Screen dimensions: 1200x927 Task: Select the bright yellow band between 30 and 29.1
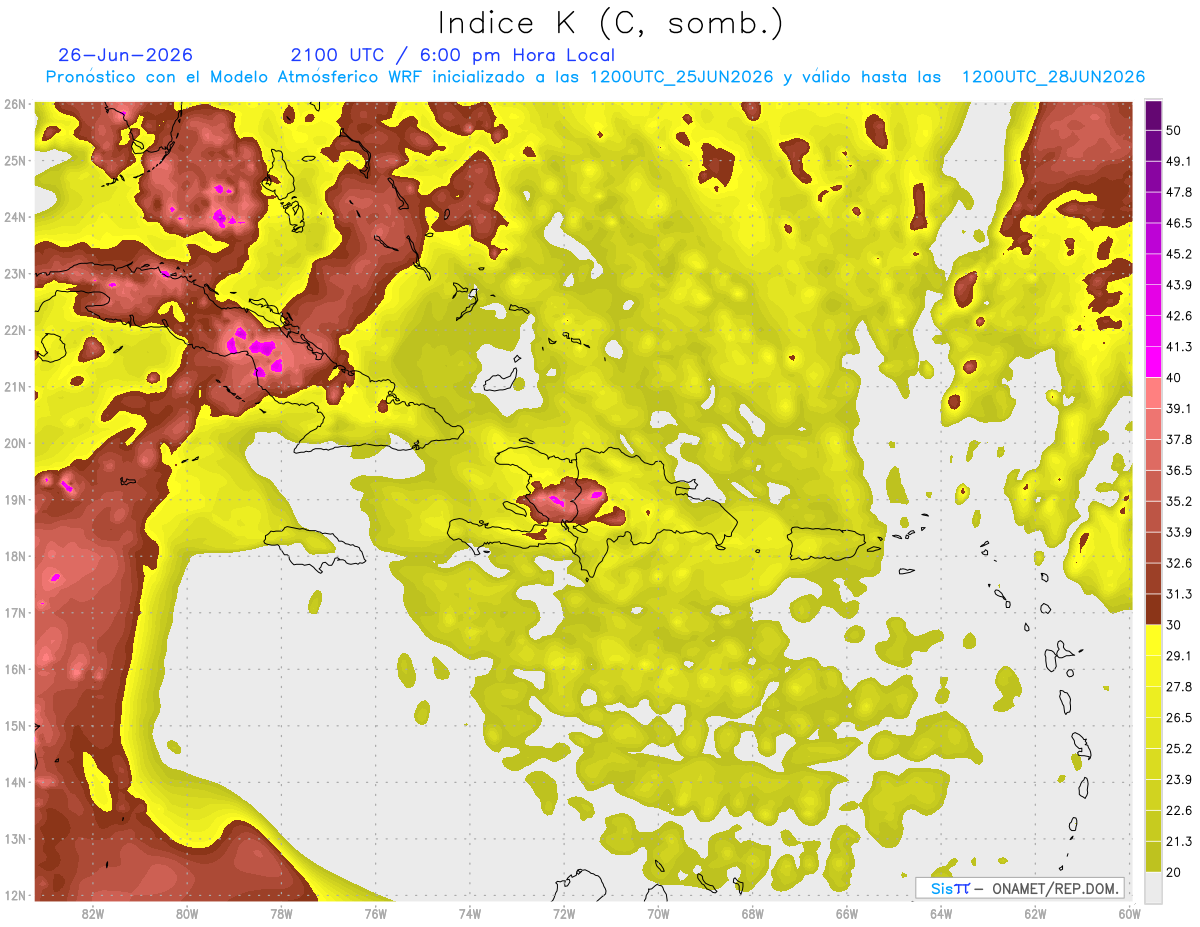tap(1153, 640)
